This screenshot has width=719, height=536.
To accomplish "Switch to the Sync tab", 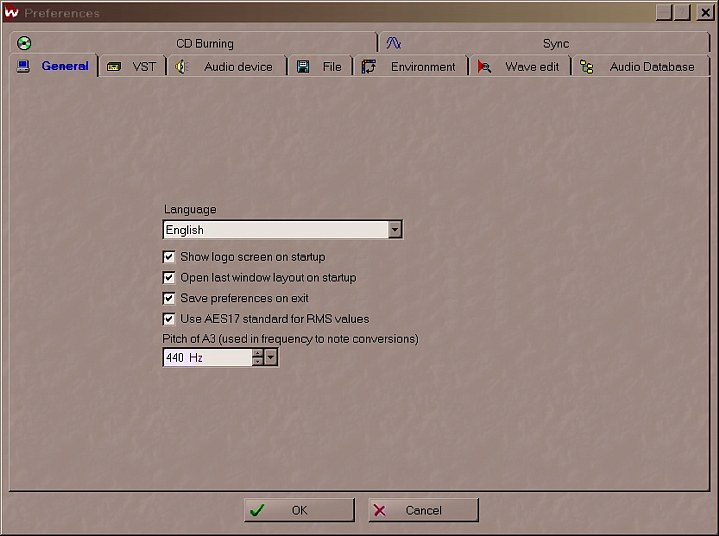I will [545, 43].
